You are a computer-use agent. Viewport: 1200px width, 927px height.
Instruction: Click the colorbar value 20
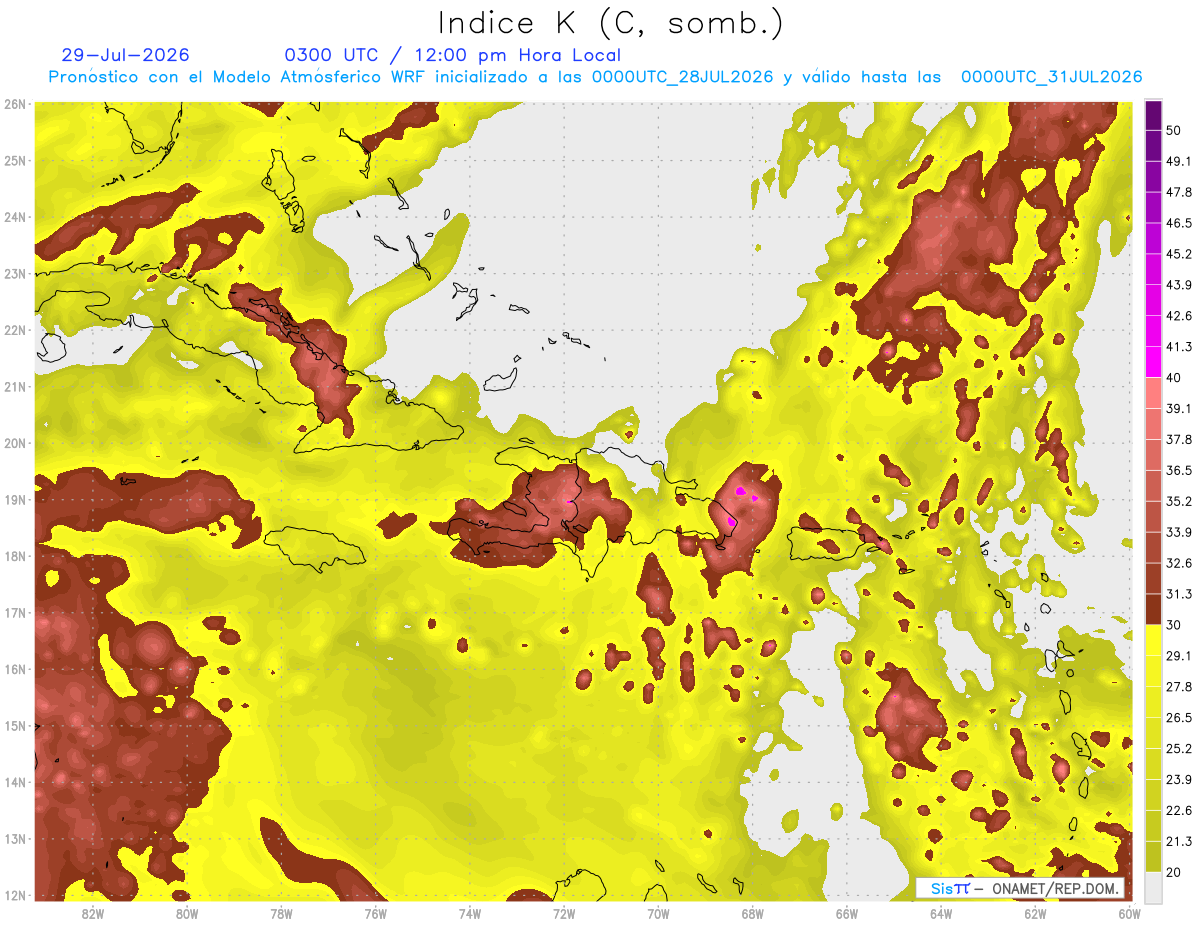(x=1175, y=871)
